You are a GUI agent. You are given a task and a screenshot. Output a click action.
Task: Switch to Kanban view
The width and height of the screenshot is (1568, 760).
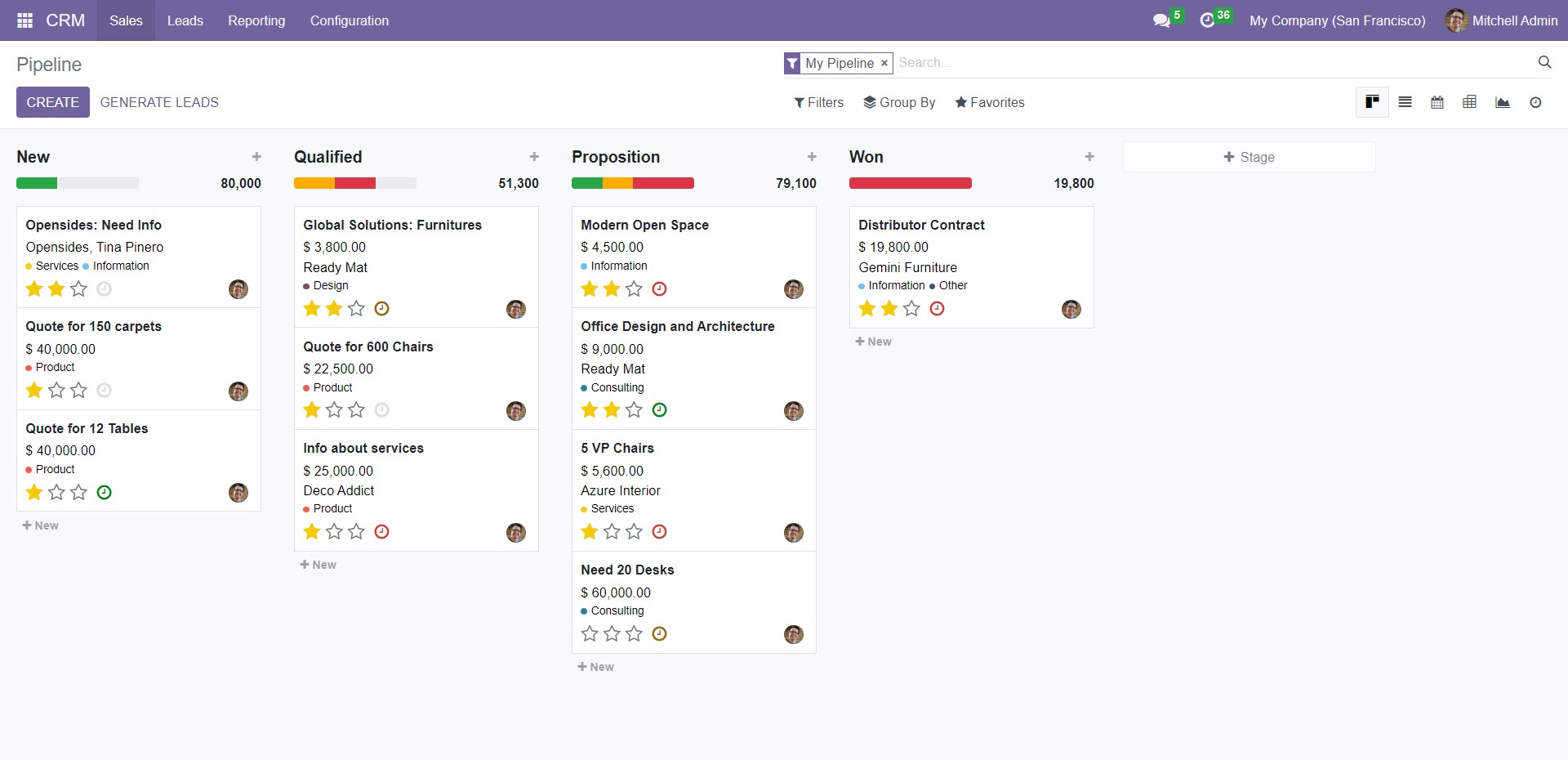pos(1372,102)
